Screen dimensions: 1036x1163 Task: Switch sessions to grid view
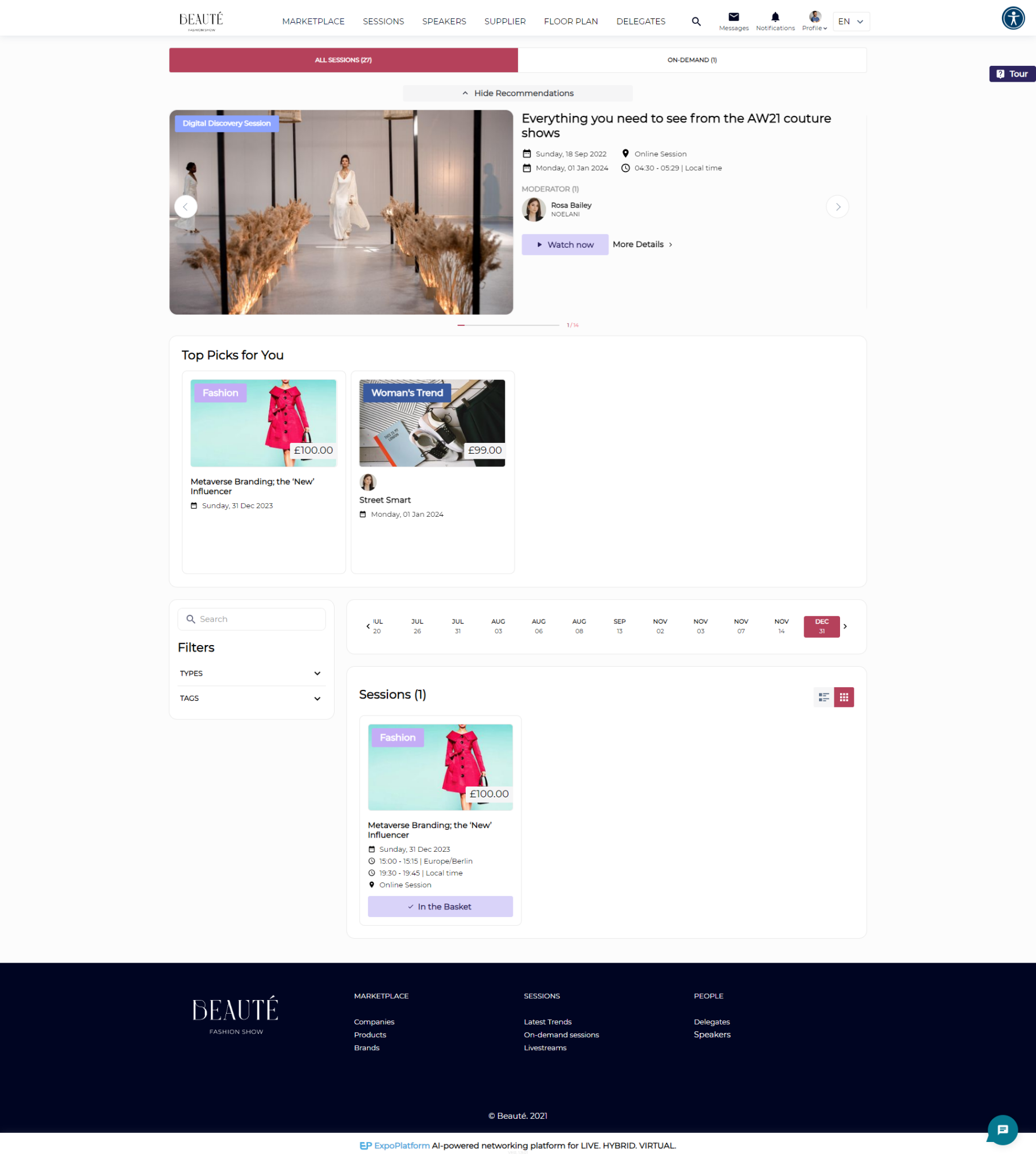(843, 697)
